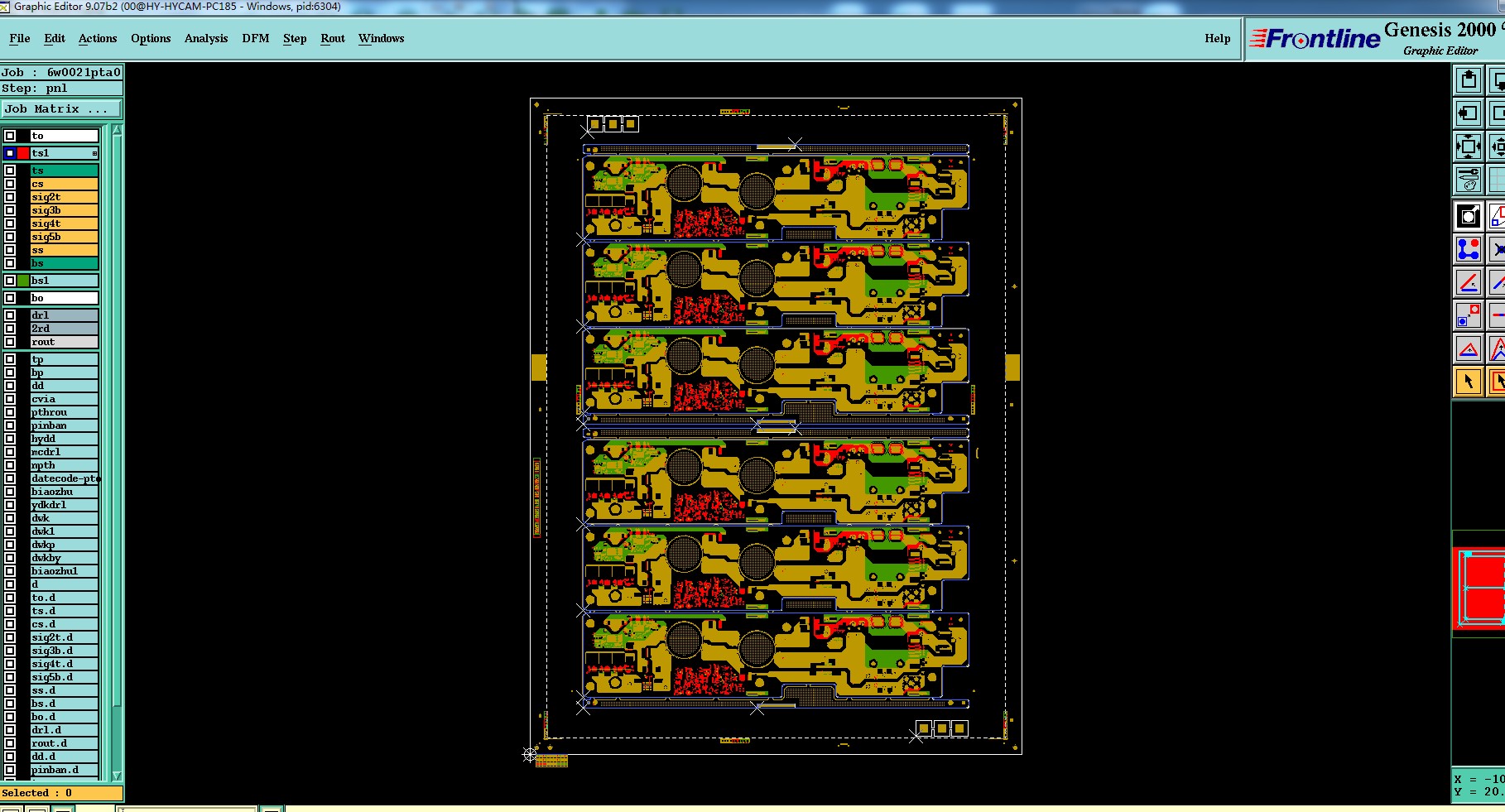1505x812 pixels.
Task: Enable the sig2t layer checkbox
Action: coord(10,197)
